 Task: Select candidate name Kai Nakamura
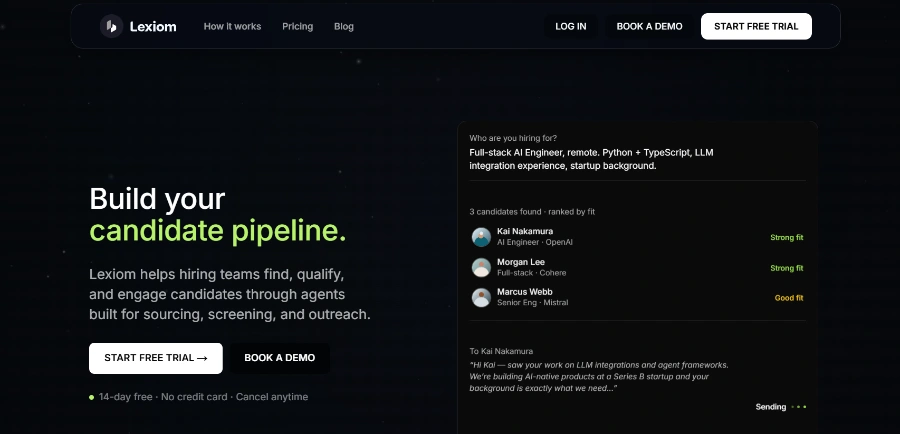coord(525,231)
